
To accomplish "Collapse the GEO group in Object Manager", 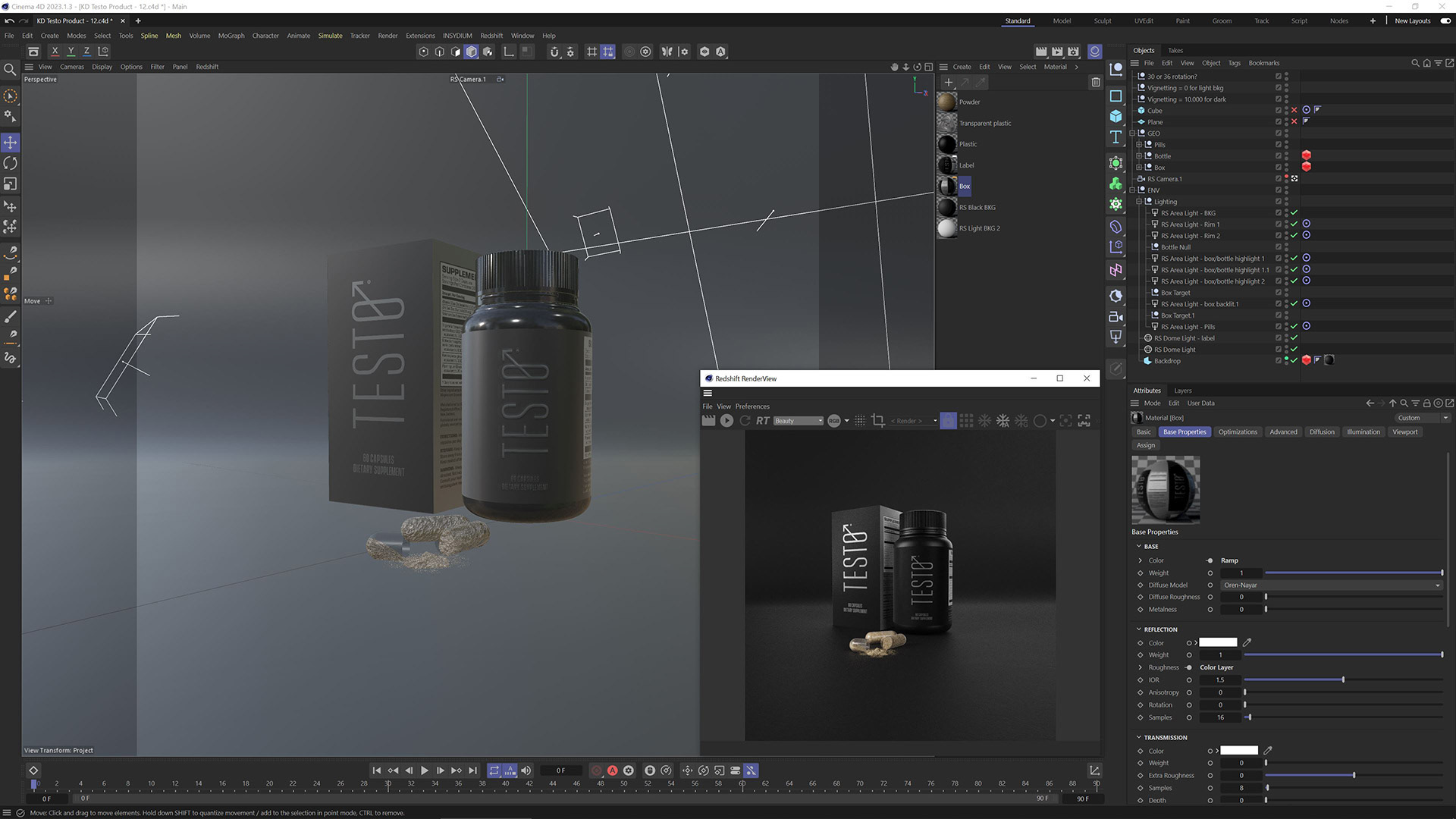I will click(x=1132, y=133).
